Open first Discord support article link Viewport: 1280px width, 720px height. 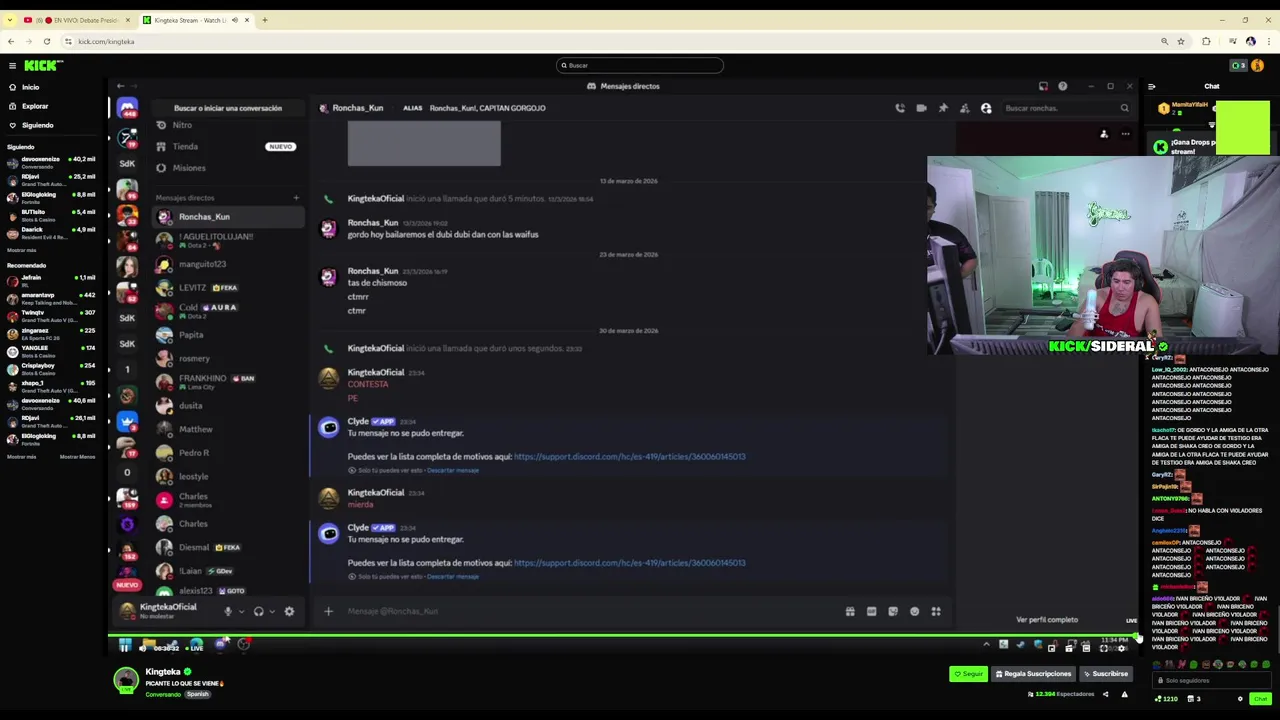(629, 457)
